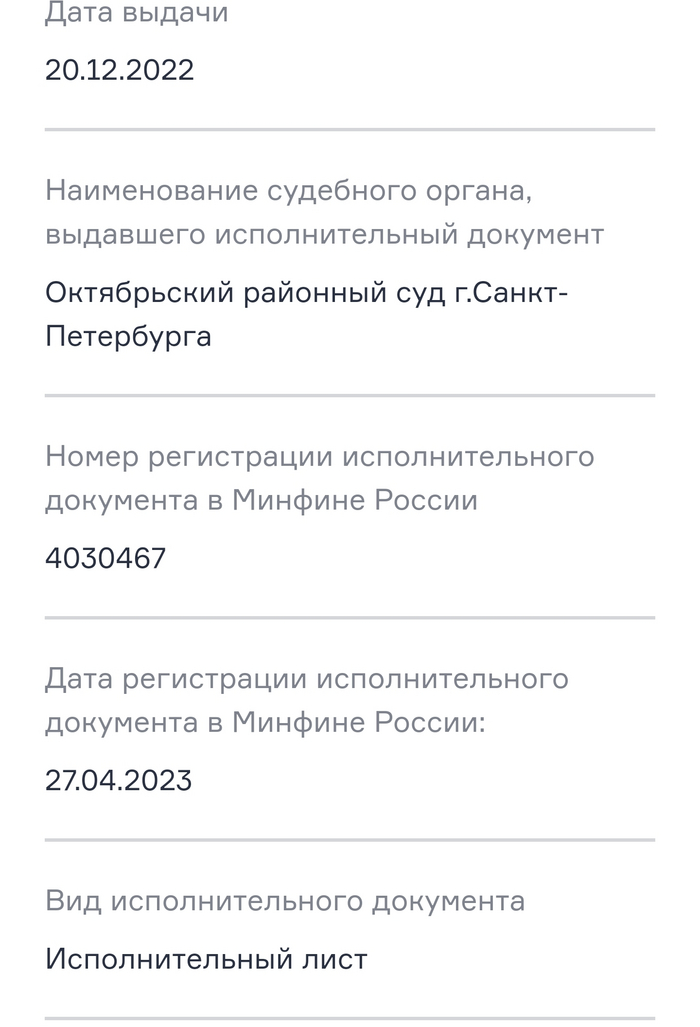
Task: Click the divider under the court name
Action: pyautogui.click(x=349, y=396)
